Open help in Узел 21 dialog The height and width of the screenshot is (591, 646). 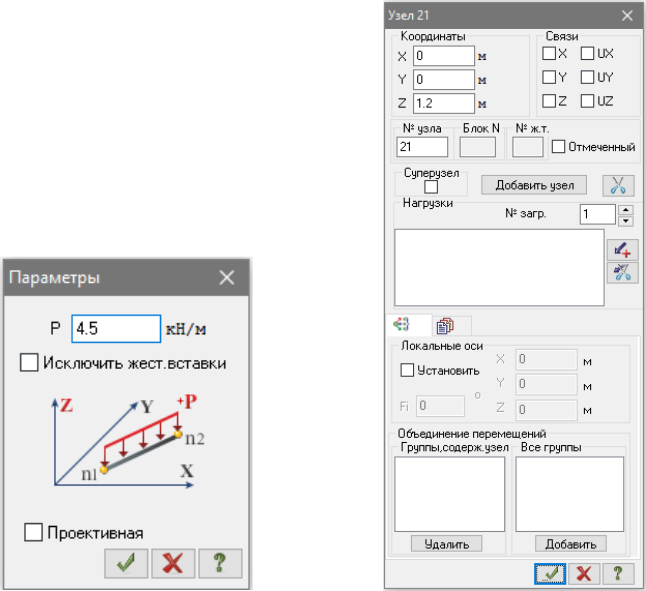point(618,573)
